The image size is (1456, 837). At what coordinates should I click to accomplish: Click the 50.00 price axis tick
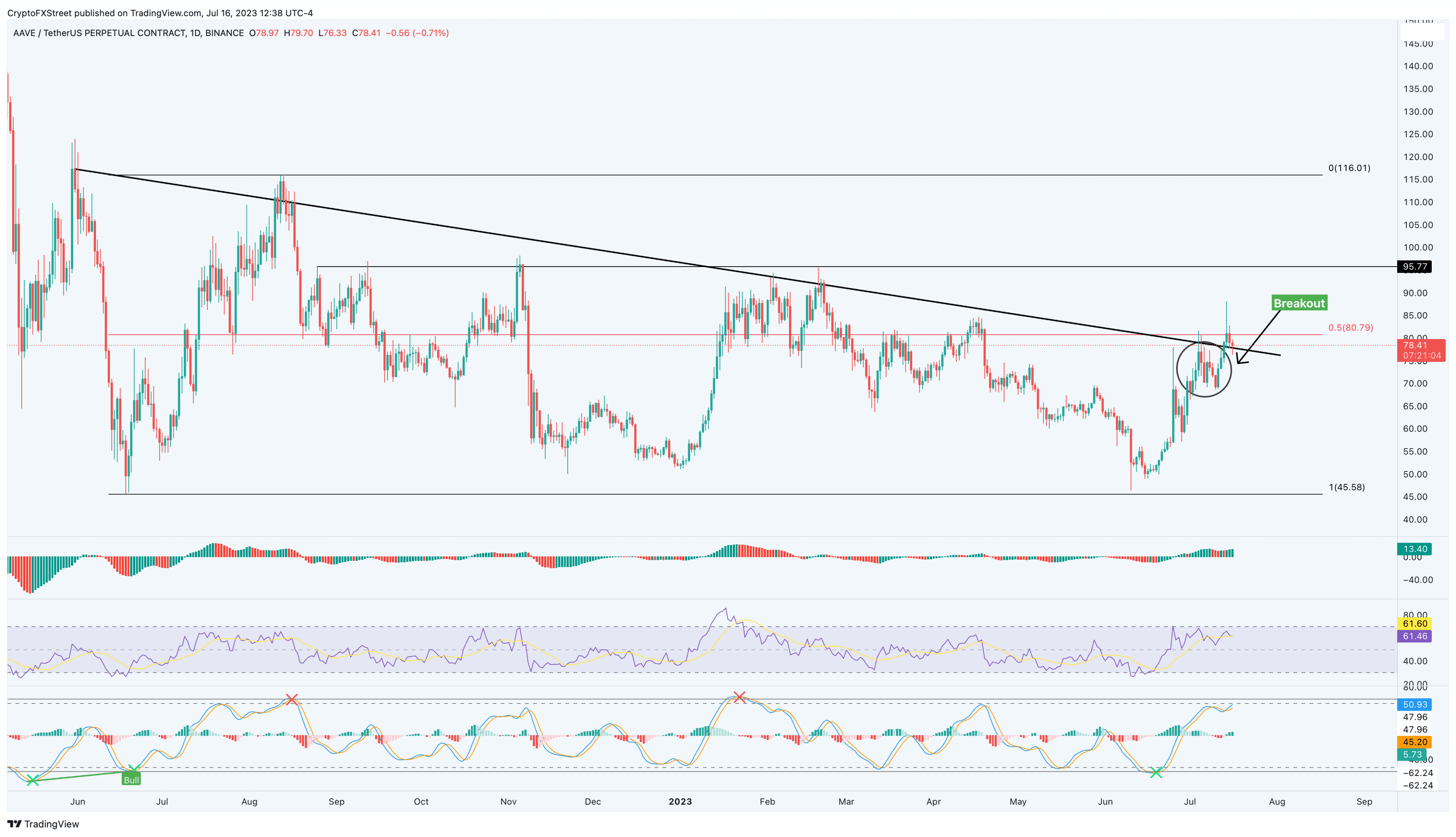pyautogui.click(x=1415, y=474)
